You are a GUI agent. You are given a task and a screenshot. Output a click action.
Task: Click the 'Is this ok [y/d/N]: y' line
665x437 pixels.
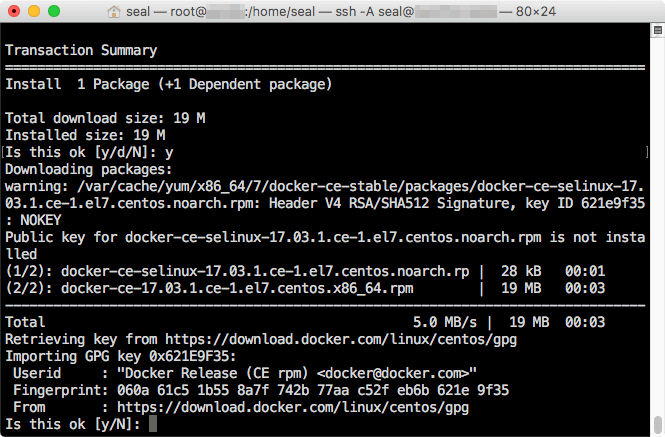click(x=90, y=152)
